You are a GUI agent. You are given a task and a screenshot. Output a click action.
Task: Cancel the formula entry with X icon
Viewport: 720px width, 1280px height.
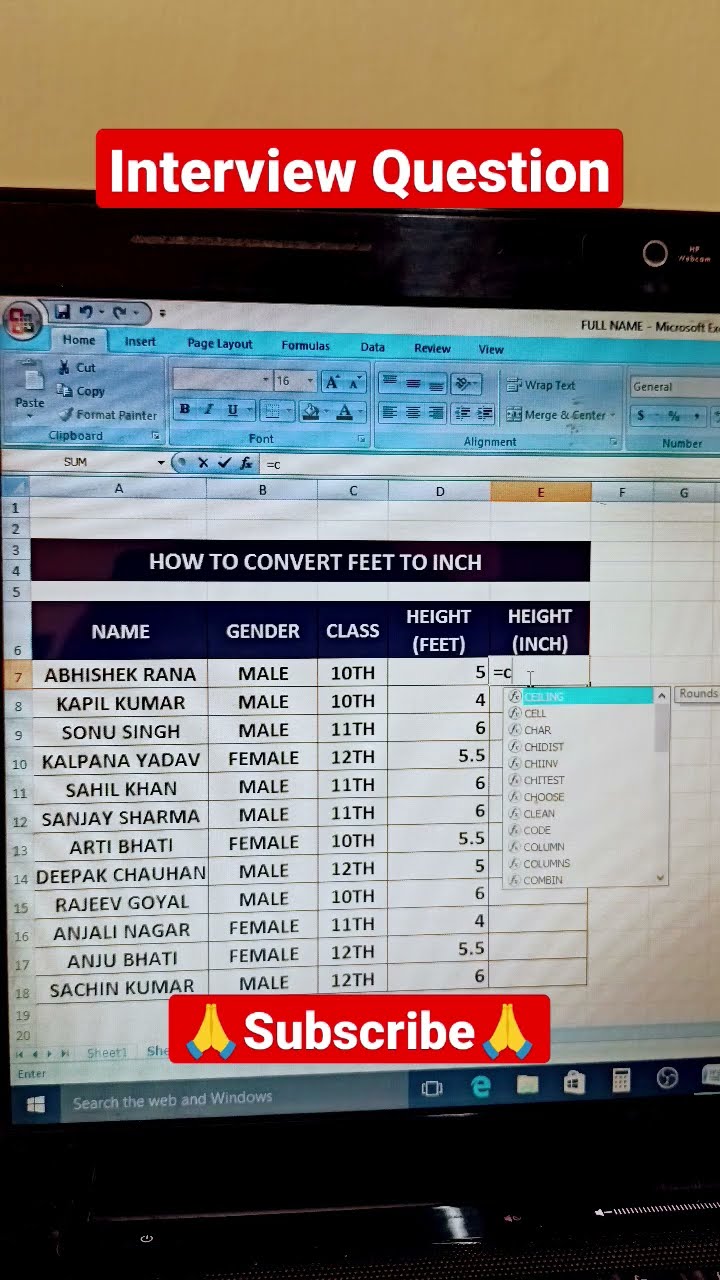coord(203,463)
